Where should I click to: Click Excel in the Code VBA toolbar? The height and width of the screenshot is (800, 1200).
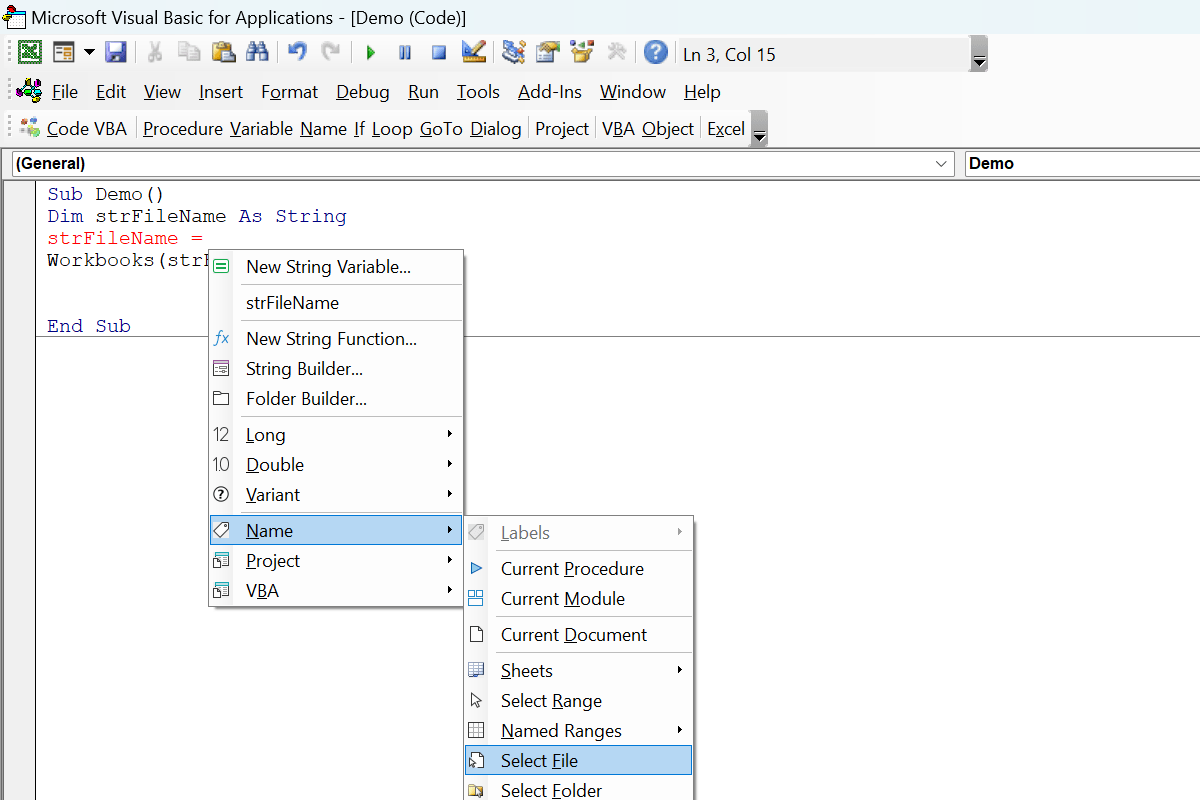[726, 129]
